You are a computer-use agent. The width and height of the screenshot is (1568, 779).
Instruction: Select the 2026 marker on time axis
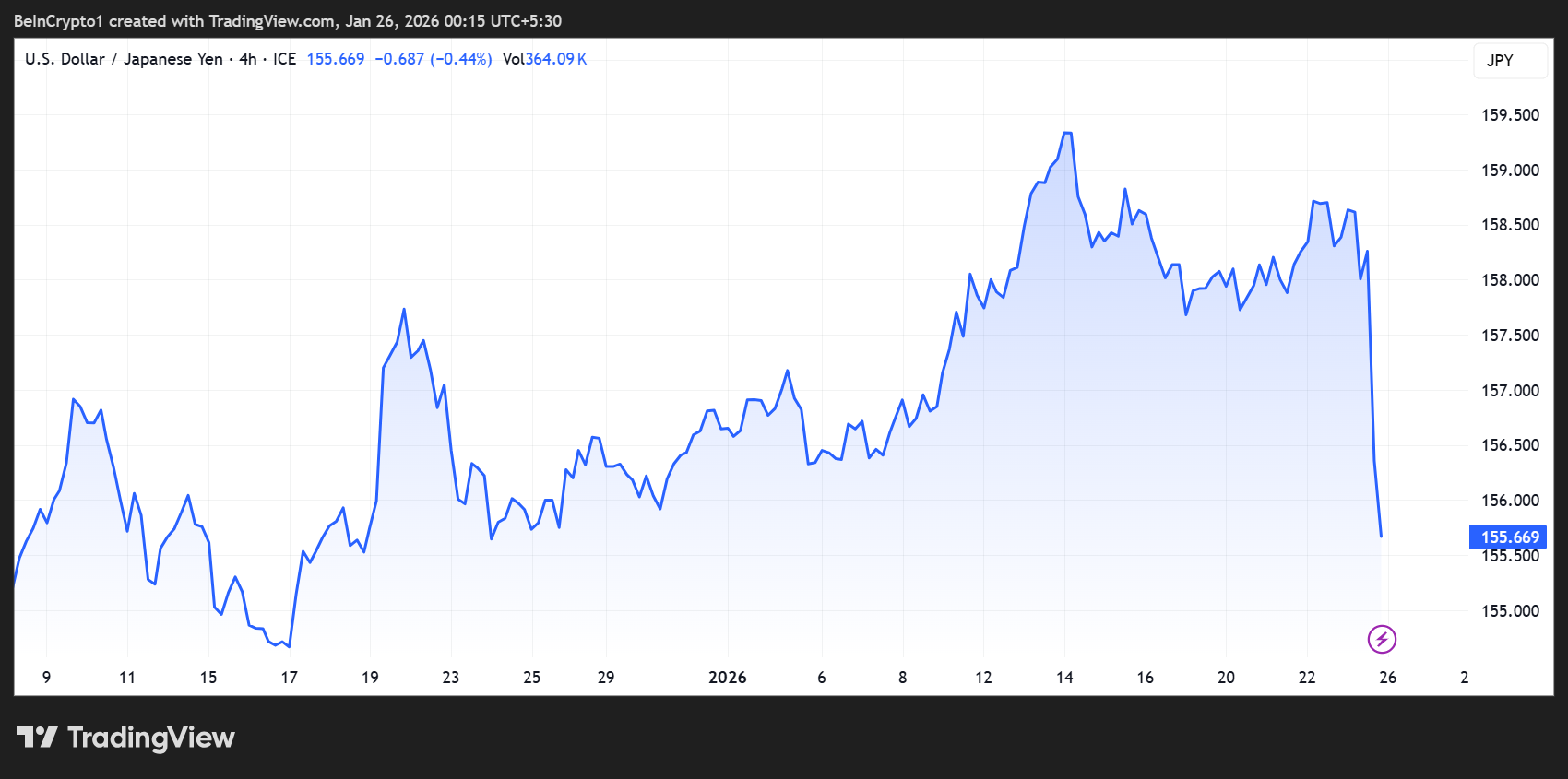727,678
